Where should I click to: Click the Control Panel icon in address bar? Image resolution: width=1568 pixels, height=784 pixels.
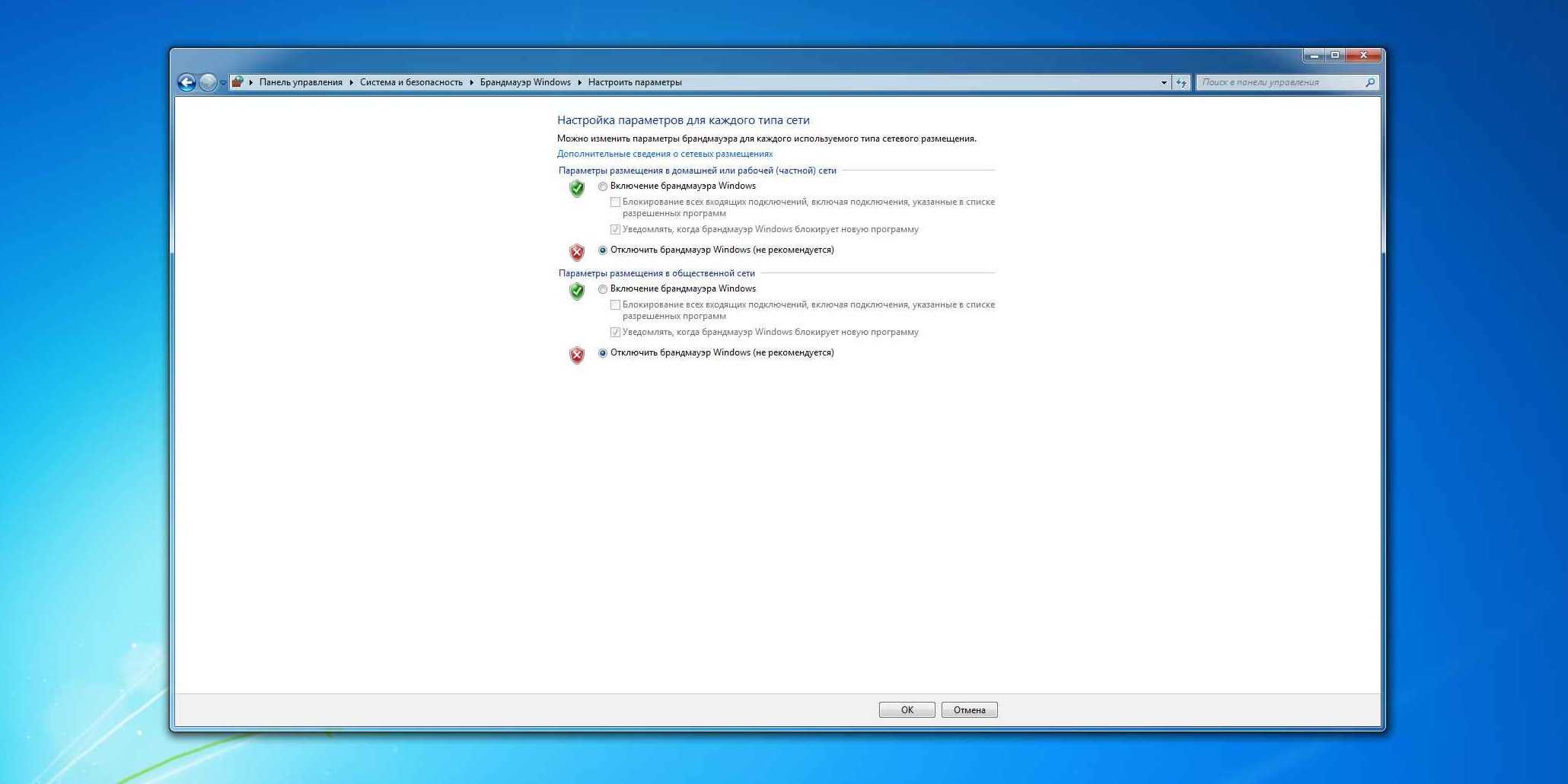click(x=237, y=81)
